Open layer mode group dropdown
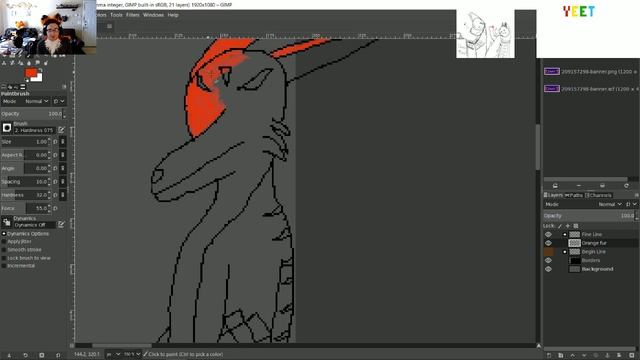Viewport: 640px width, 360px height. (x=631, y=204)
